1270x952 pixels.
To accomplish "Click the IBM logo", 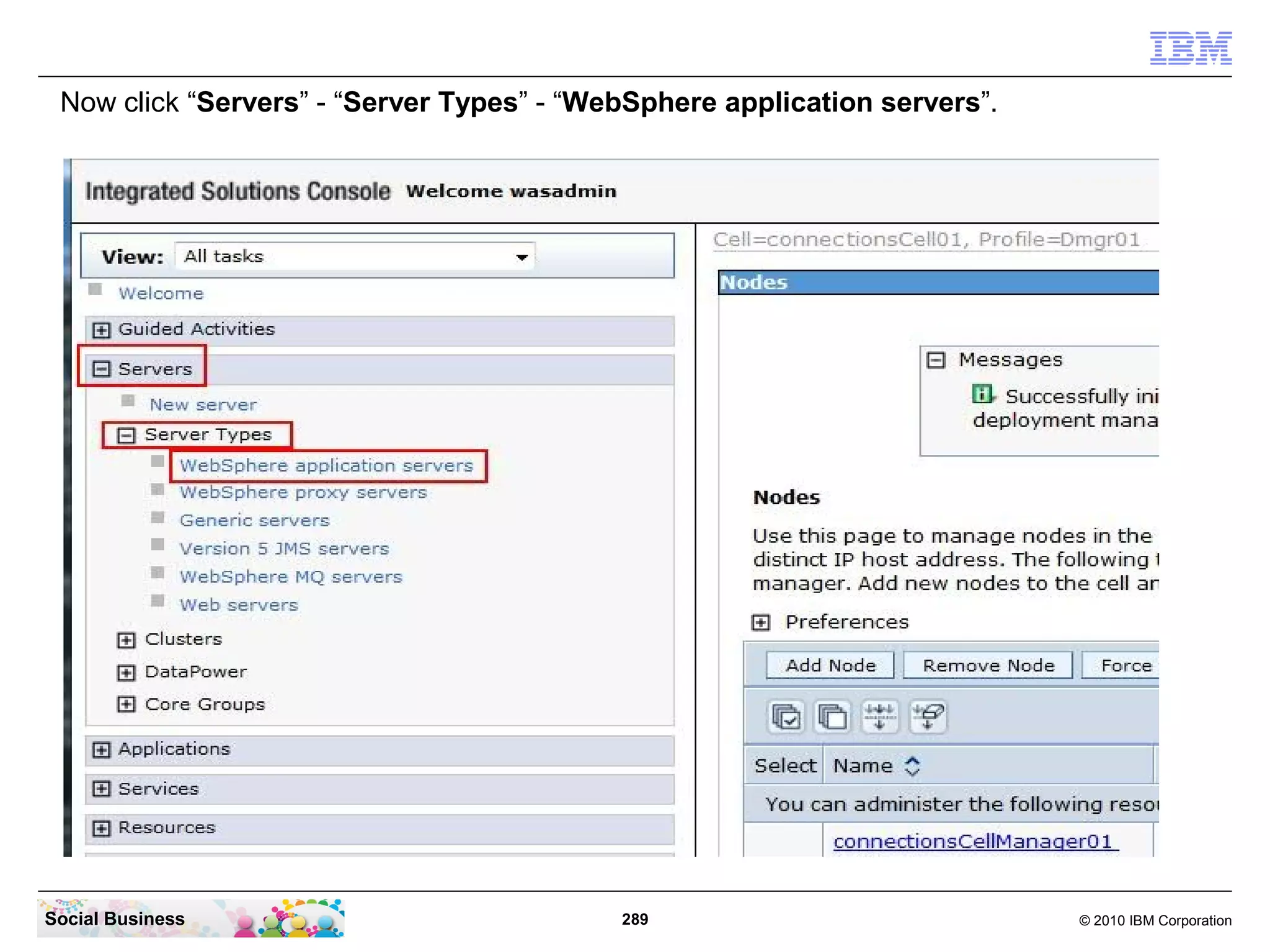I will [1191, 48].
